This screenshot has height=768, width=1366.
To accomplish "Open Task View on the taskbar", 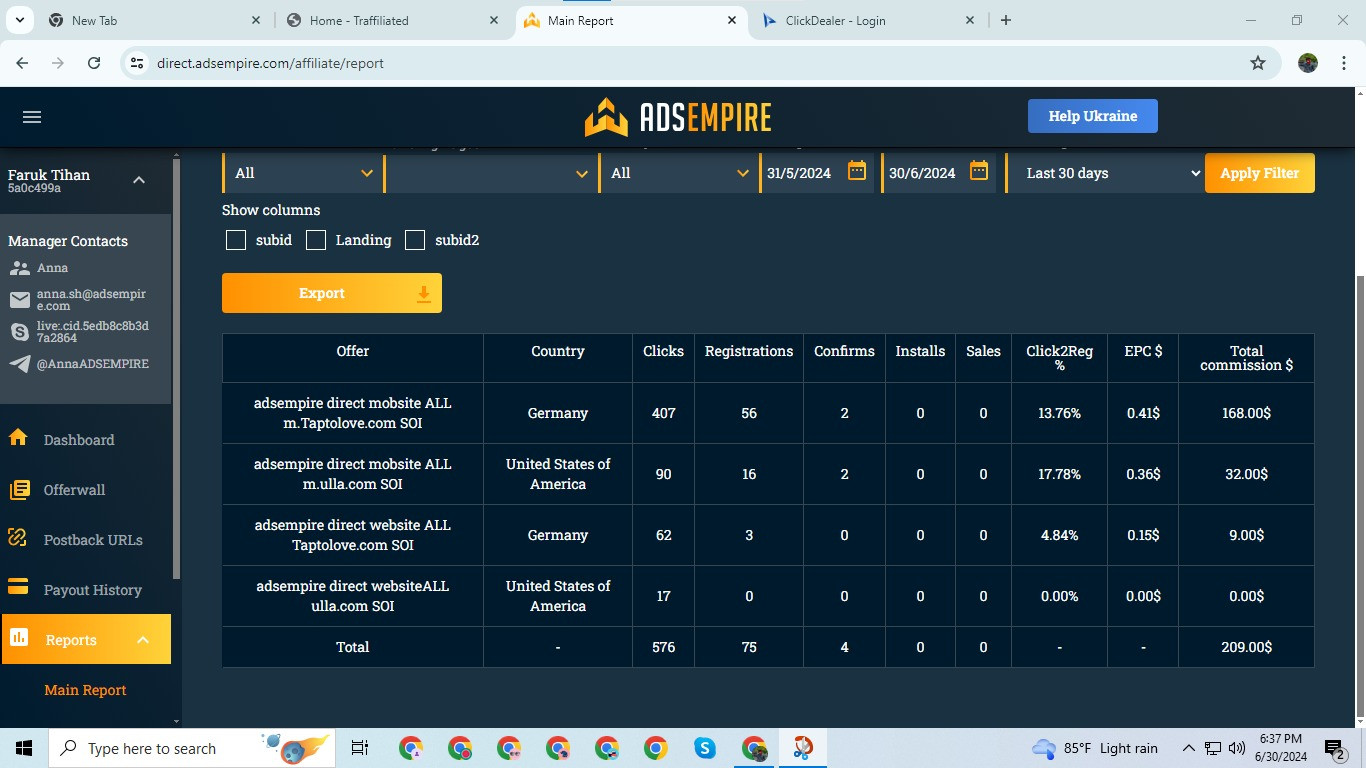I will (x=360, y=748).
